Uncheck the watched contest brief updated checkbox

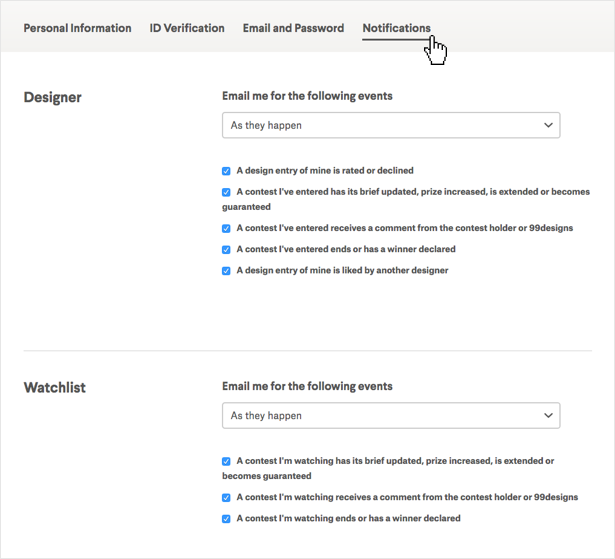(227, 462)
